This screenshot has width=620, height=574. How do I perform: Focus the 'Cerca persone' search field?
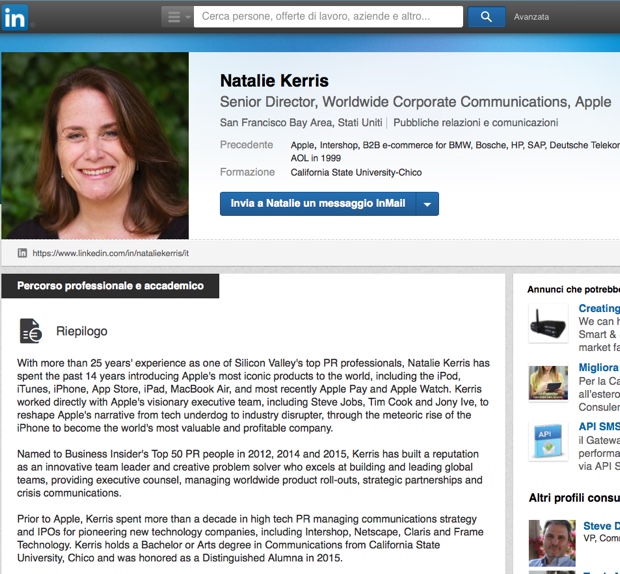click(x=328, y=17)
